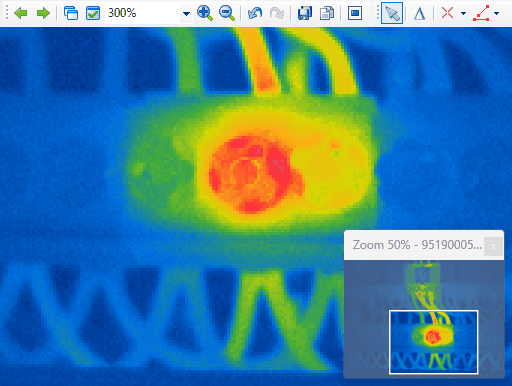This screenshot has height=386, width=512.
Task: Select the red cross spot marker tool
Action: pyautogui.click(x=447, y=13)
